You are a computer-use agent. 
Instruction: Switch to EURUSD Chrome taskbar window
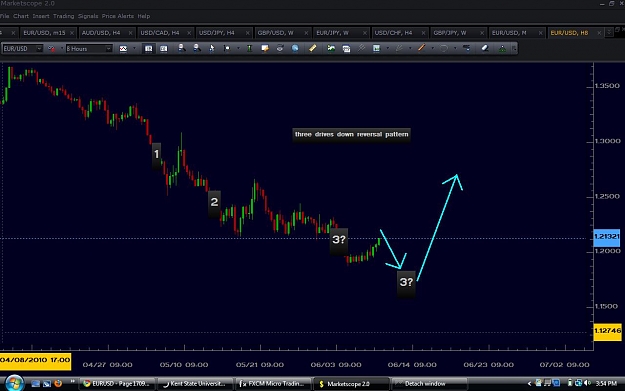(x=117, y=384)
